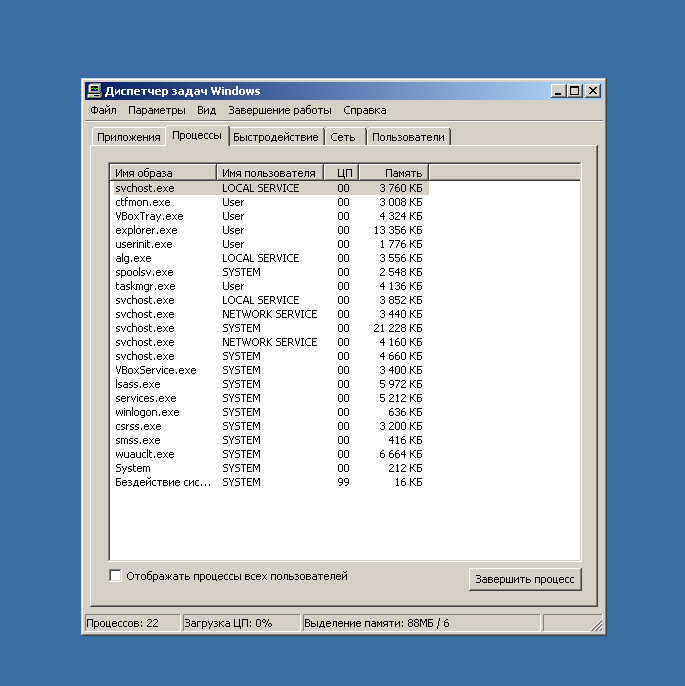Select svchost.exe using 4 660 КБ
The height and width of the screenshot is (686, 685).
pyautogui.click(x=269, y=356)
